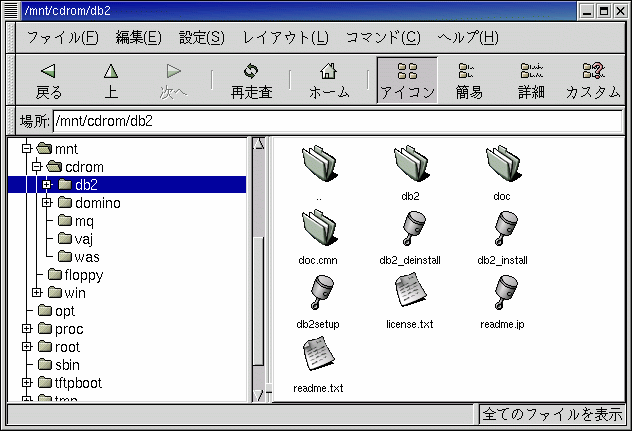
Task: Go up one directory with 上
Action: [x=111, y=80]
